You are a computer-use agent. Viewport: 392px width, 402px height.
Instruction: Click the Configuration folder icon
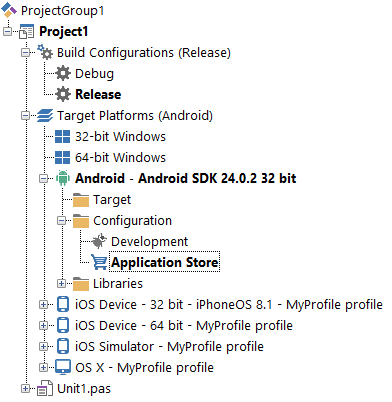81,221
